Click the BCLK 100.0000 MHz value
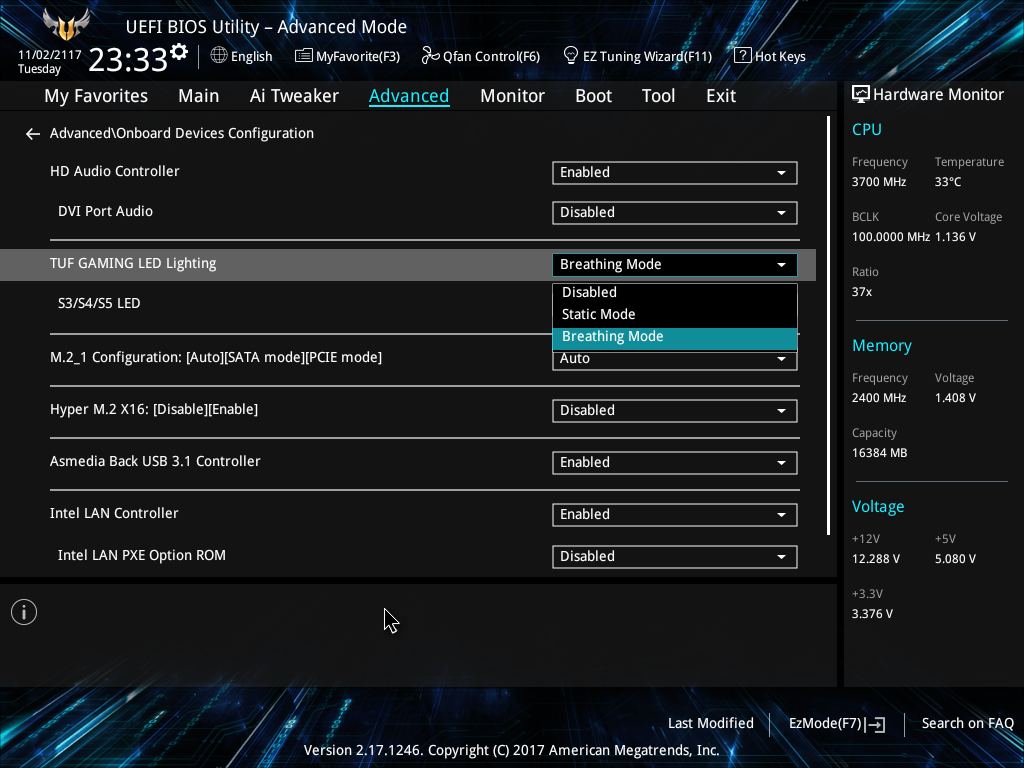Screen dimensions: 1024x768 coord(891,237)
